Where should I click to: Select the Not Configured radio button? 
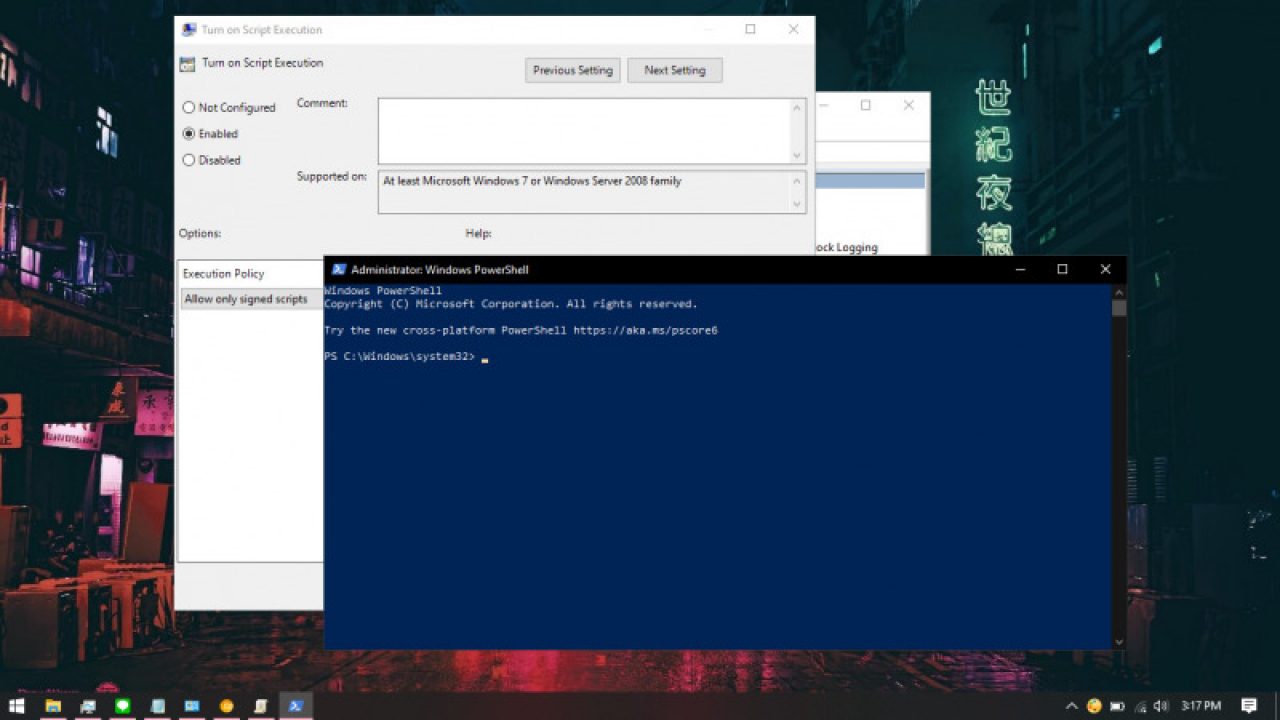(x=189, y=107)
